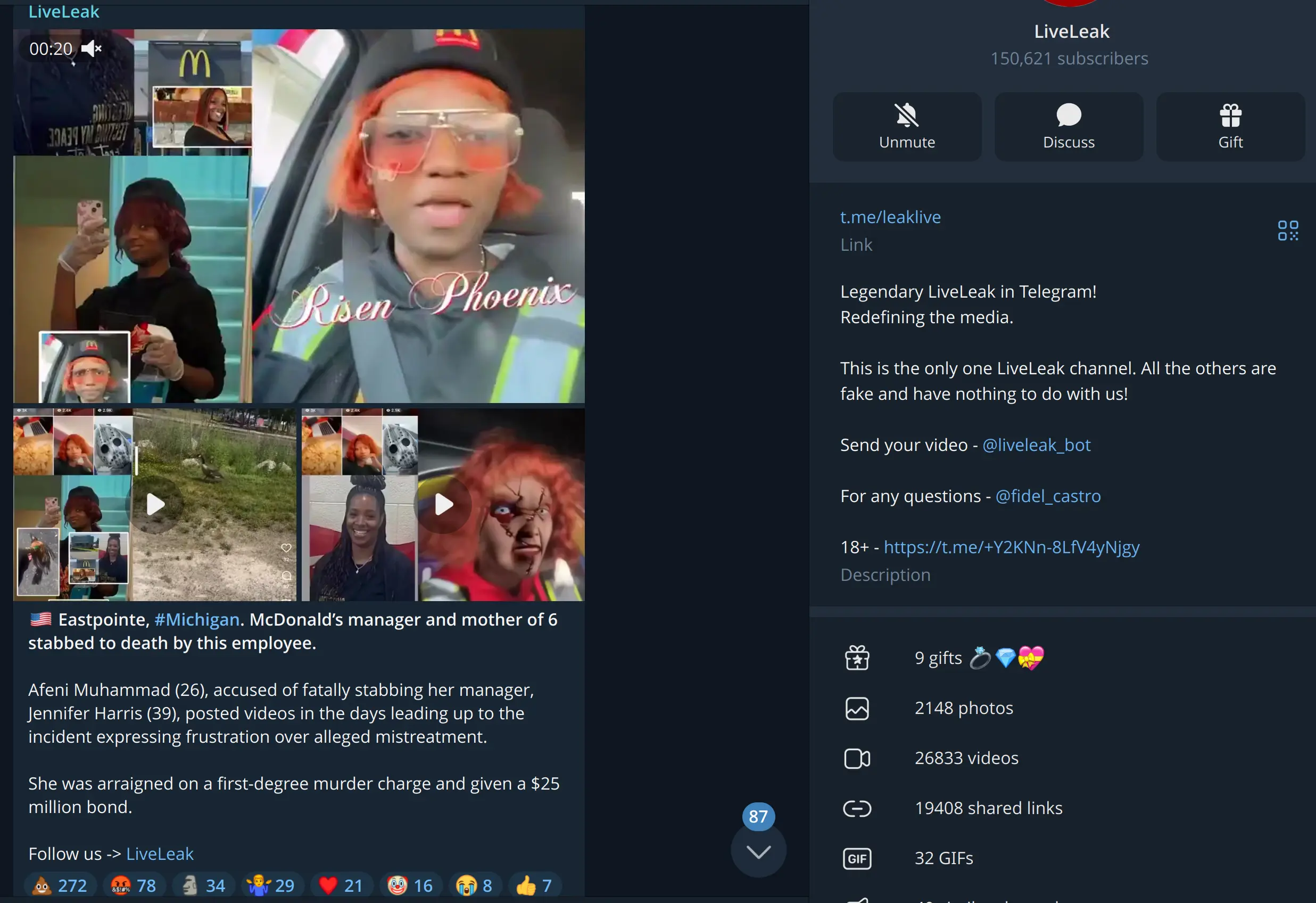React with the moai statue emoji (34)

(203, 885)
